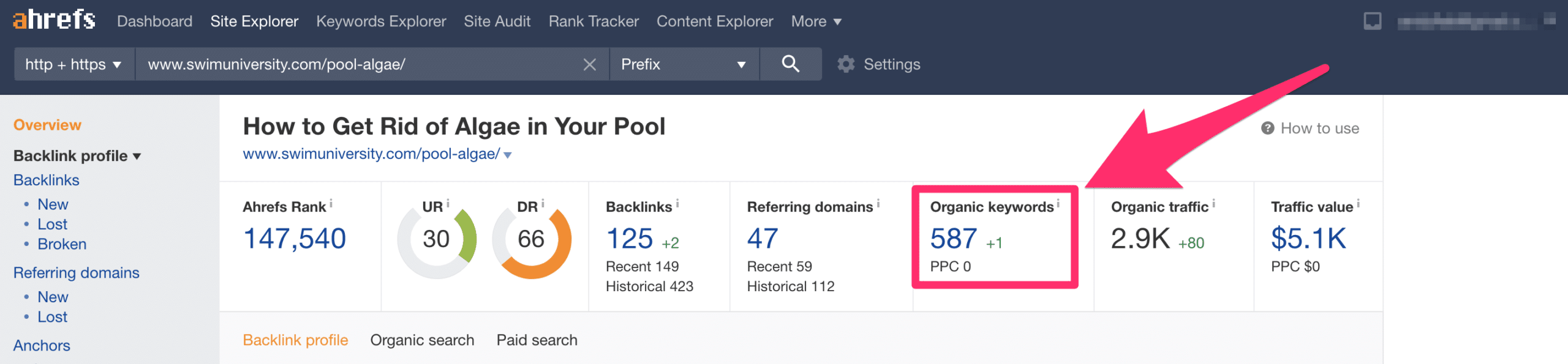Click the DR info icon
The height and width of the screenshot is (364, 1568).
point(543,203)
